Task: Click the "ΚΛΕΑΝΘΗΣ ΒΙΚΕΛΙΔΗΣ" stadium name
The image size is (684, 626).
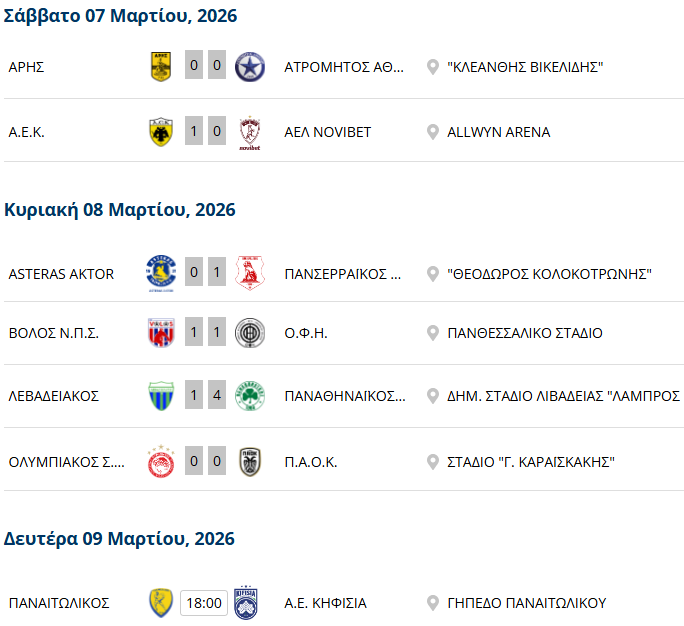Action: [525, 67]
